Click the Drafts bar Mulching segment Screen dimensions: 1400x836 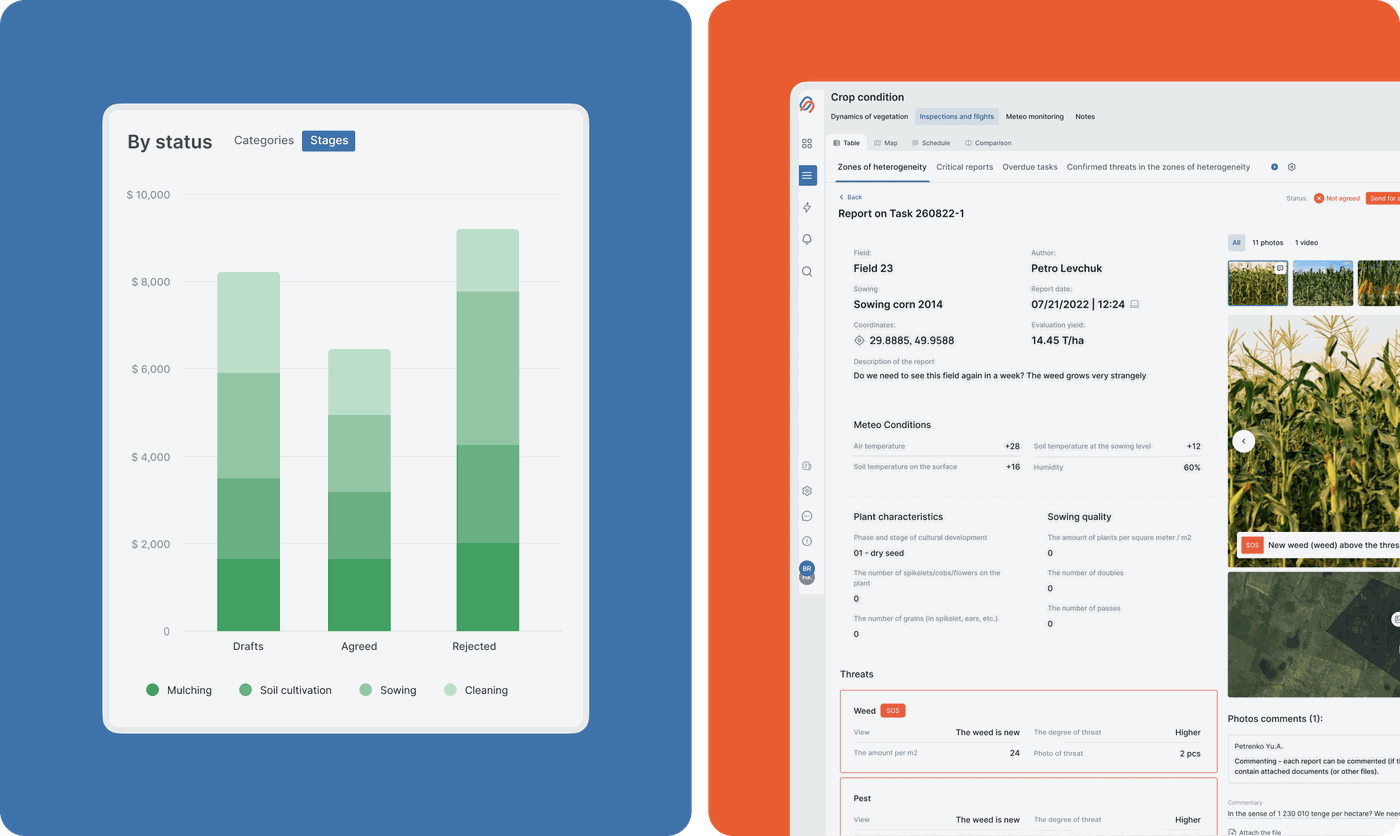click(248, 595)
